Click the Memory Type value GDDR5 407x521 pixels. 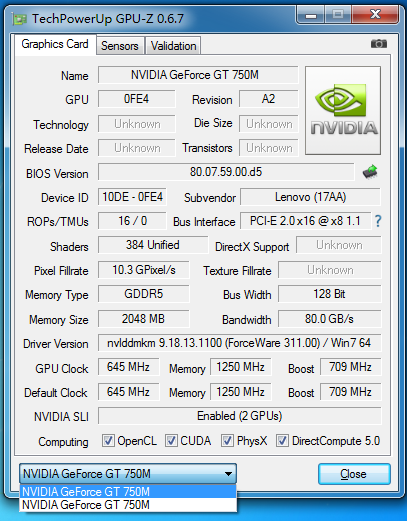click(144, 294)
